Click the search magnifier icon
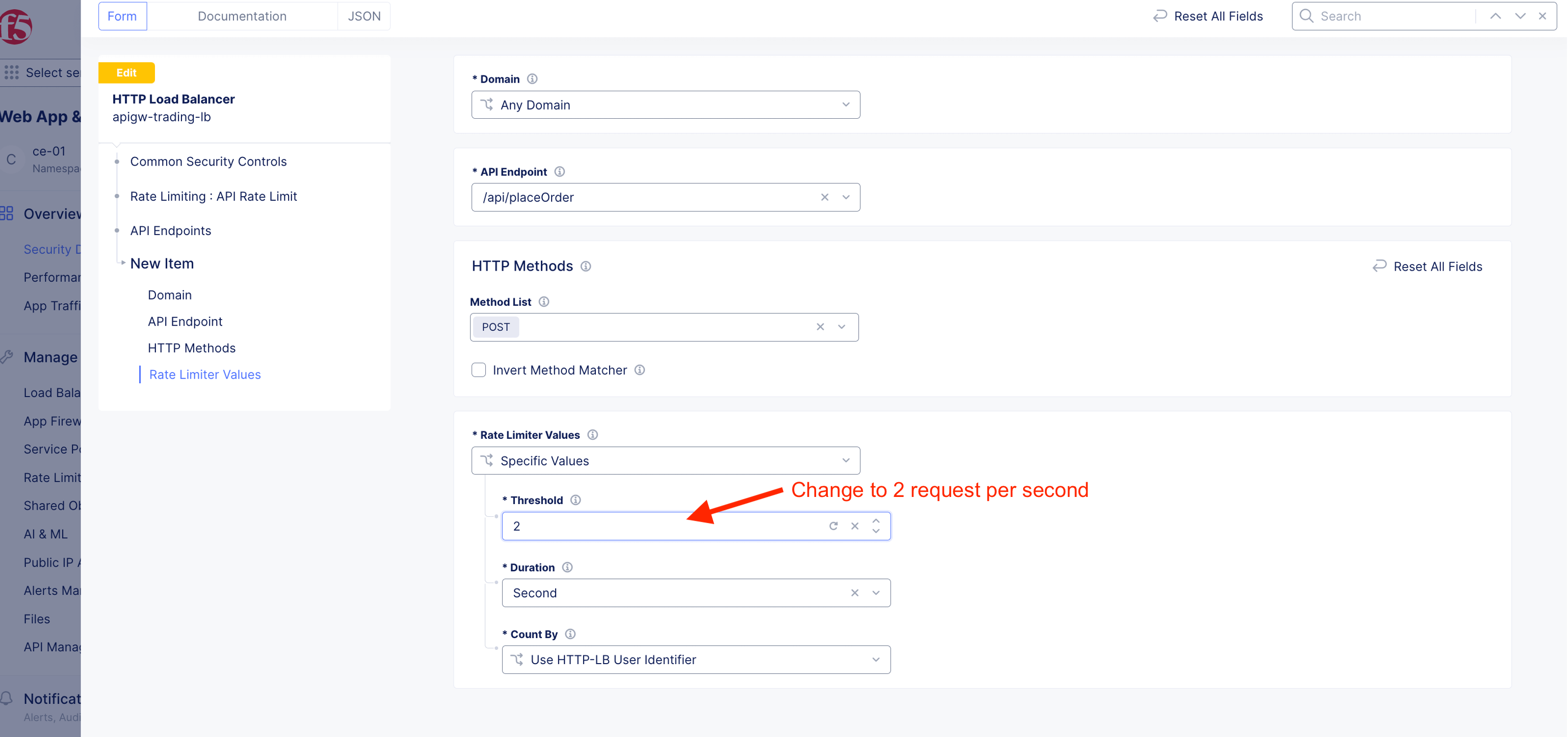The height and width of the screenshot is (737, 1568). [x=1306, y=16]
